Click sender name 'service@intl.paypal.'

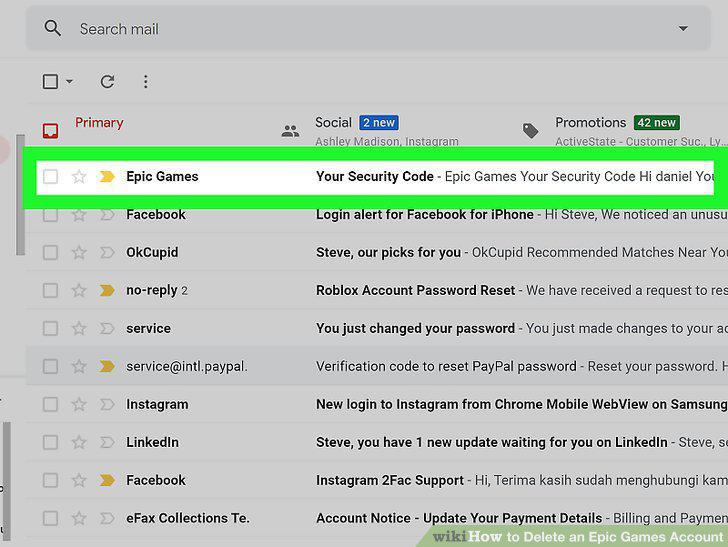pos(187,366)
